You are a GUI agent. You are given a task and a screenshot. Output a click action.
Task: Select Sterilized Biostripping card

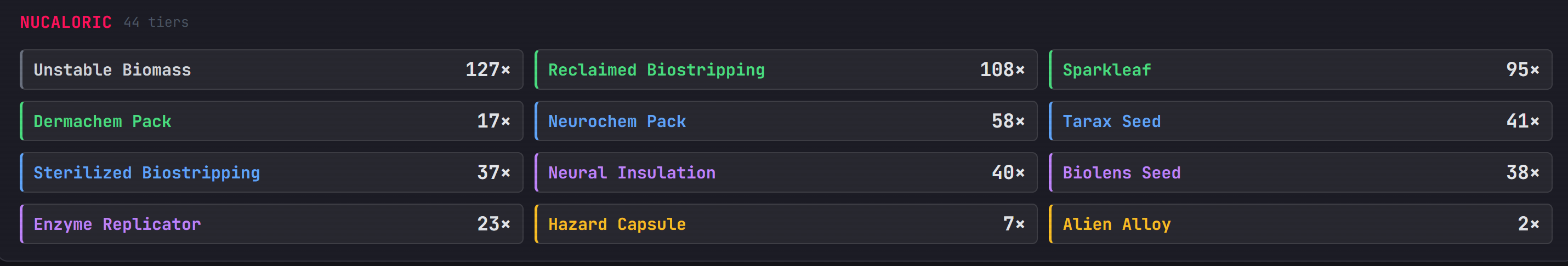[271, 173]
